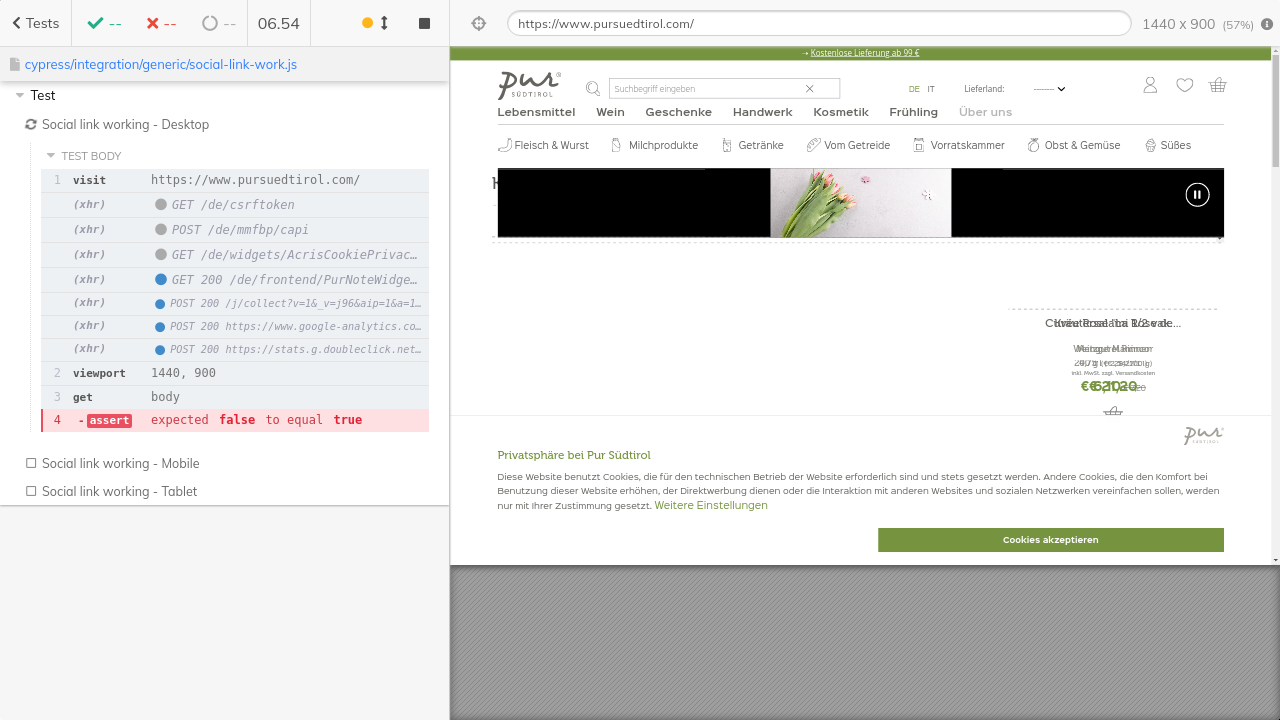Screen dimensions: 1280x720
Task: Open the wishlist heart icon
Action: coord(1184,86)
